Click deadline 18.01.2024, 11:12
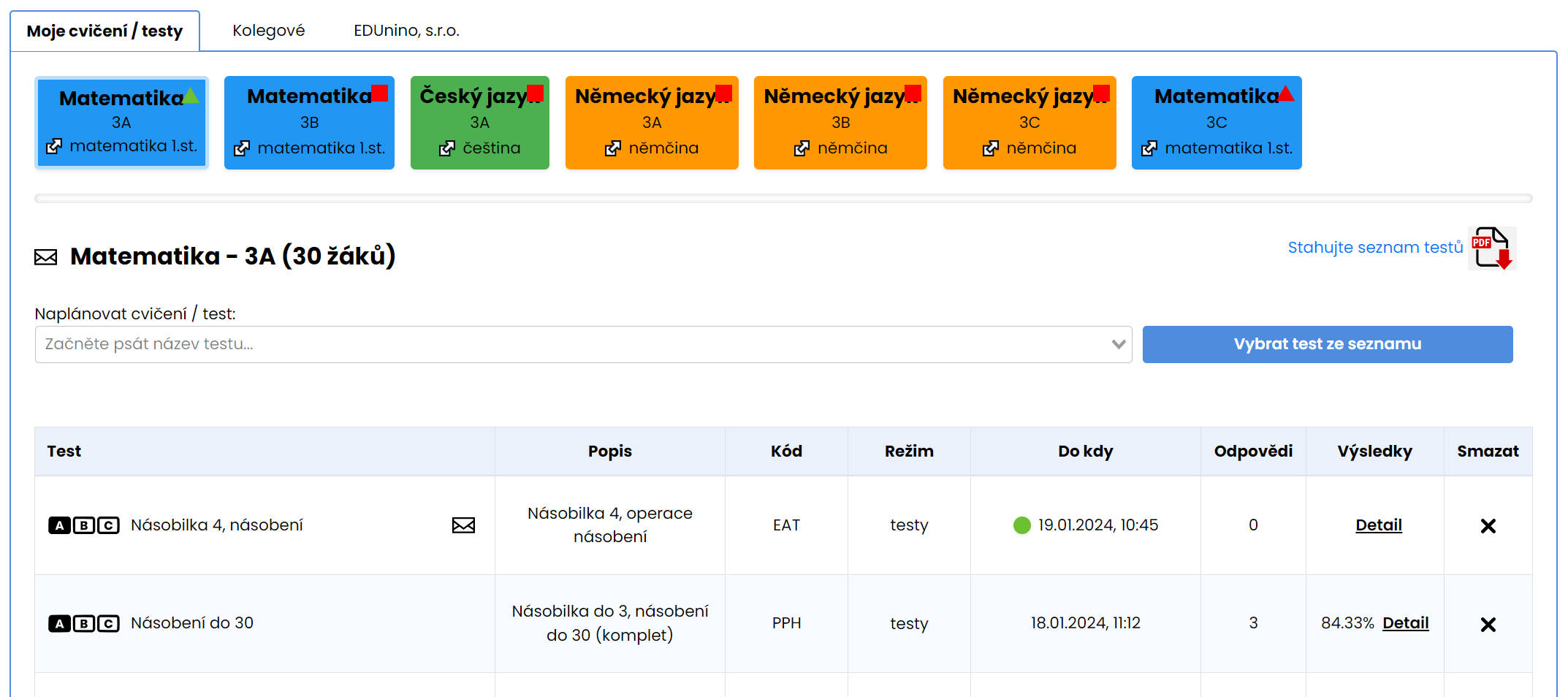1568x697 pixels. 1086,622
